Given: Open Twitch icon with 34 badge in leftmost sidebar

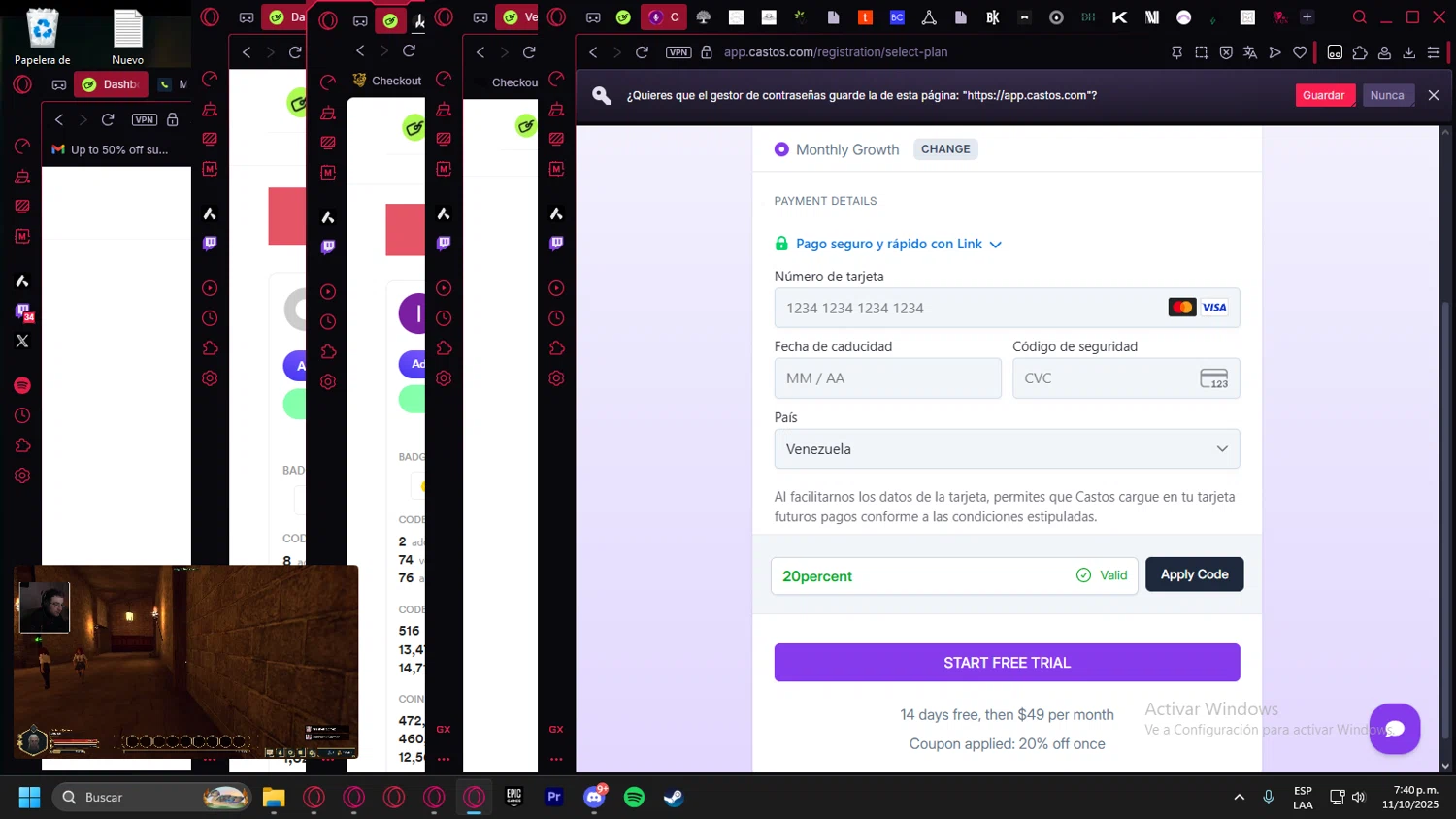Looking at the screenshot, I should (x=23, y=311).
